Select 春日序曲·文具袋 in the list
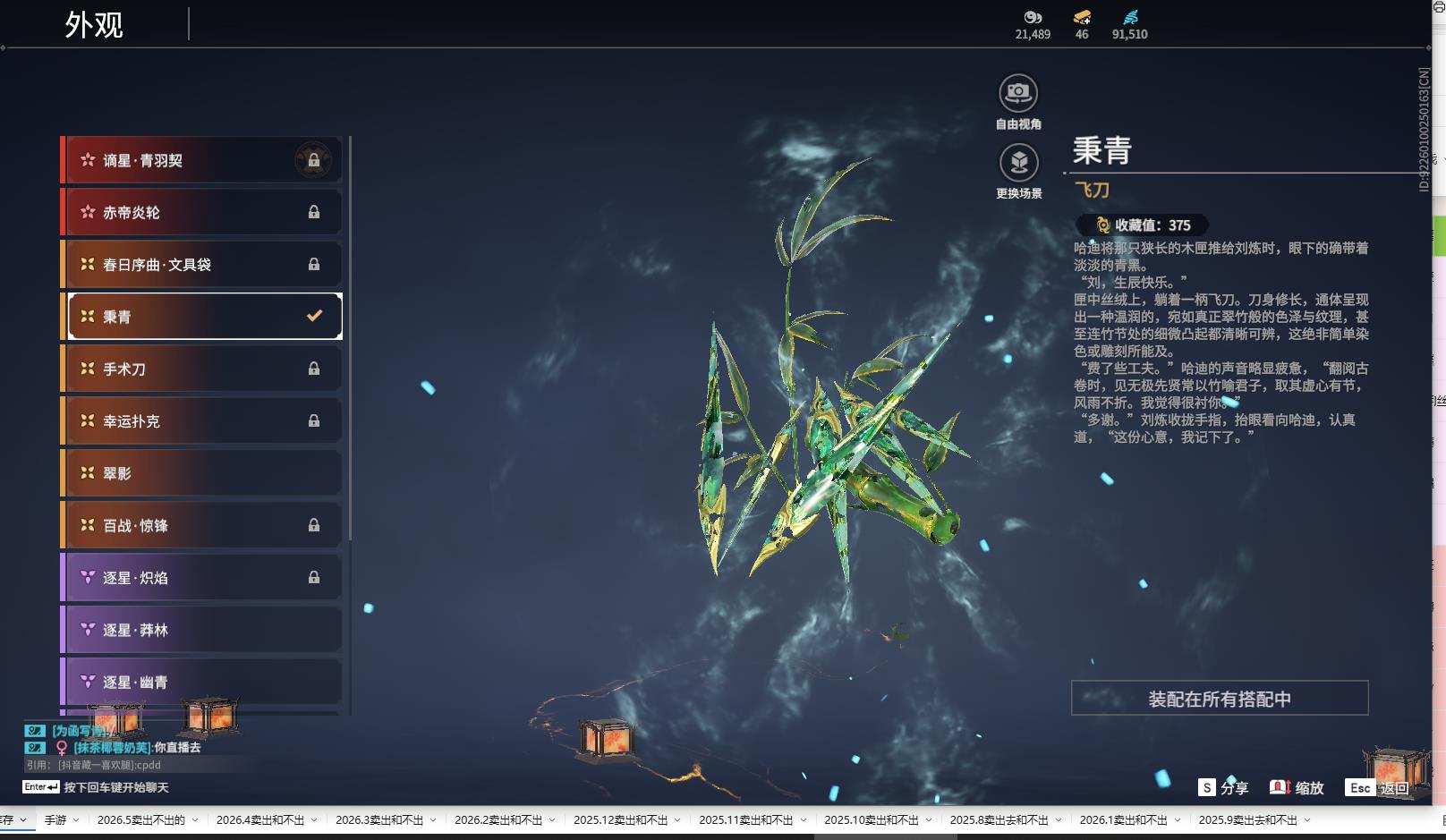 (201, 264)
